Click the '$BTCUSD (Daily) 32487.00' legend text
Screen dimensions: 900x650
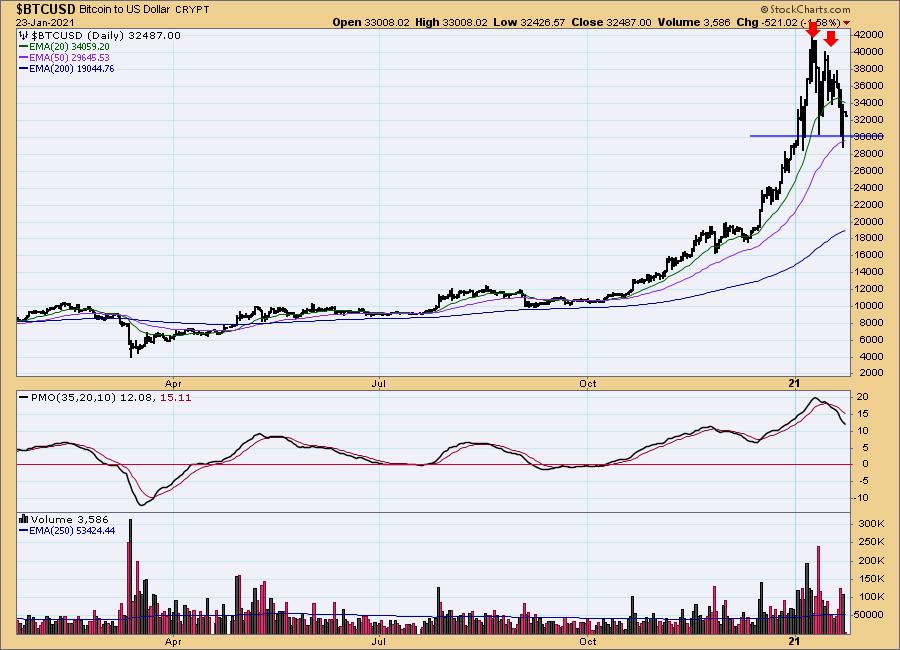pyautogui.click(x=106, y=36)
